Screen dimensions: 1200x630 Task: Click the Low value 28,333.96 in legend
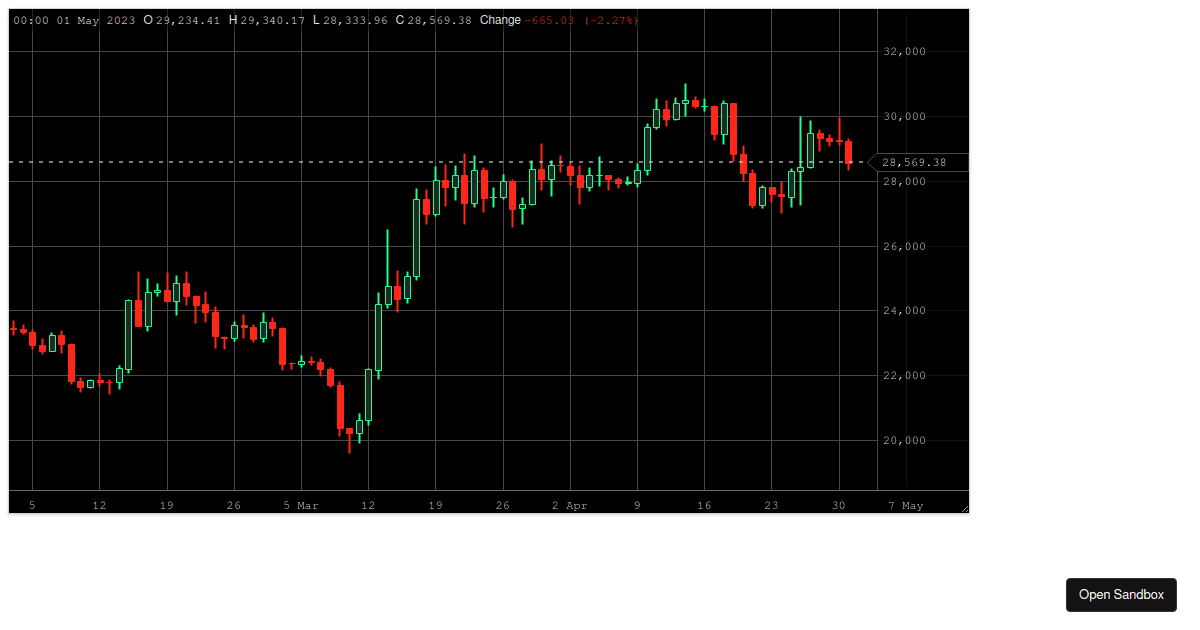355,20
